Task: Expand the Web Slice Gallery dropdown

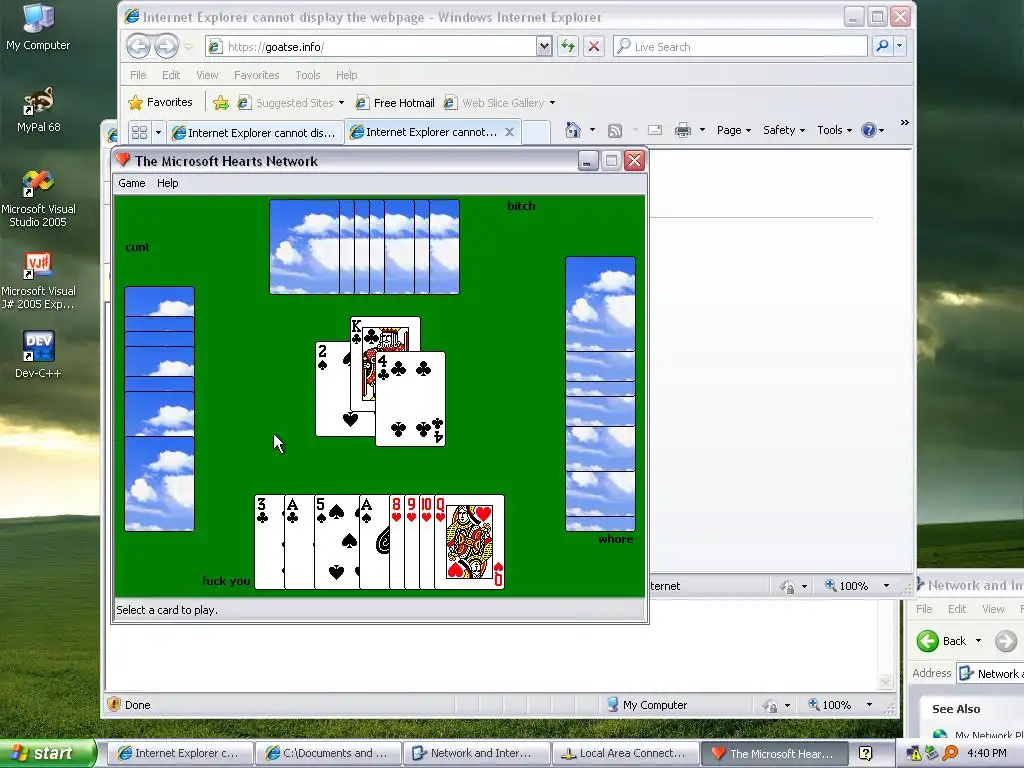Action: point(552,103)
